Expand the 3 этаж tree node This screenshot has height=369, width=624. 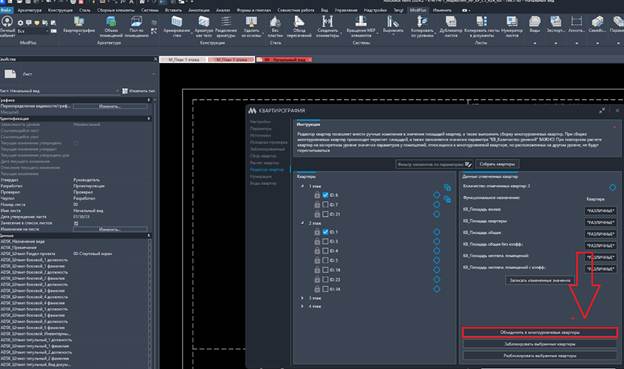pos(302,298)
